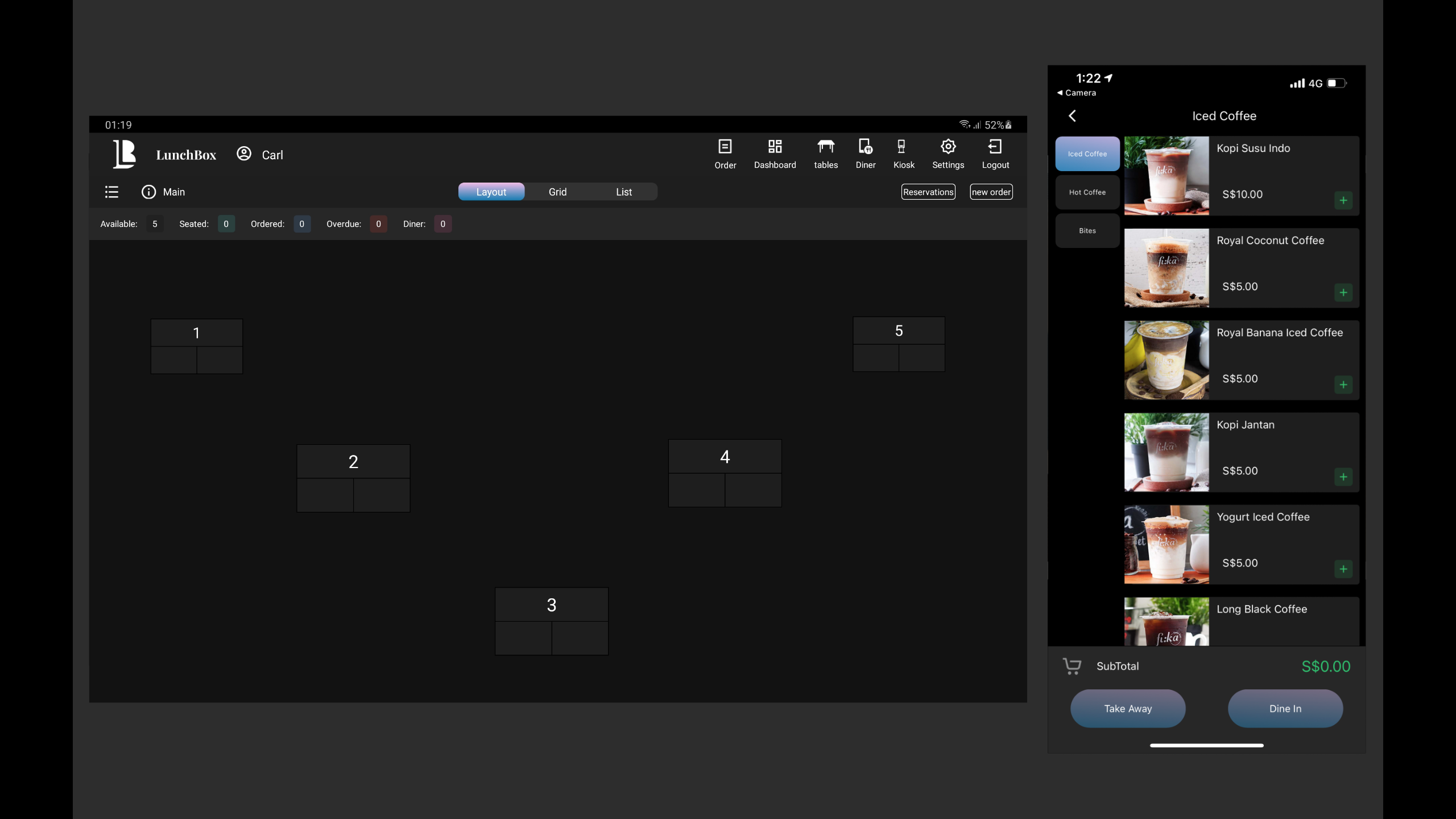Switch to List view tab
The width and height of the screenshot is (1456, 819).
(x=623, y=192)
